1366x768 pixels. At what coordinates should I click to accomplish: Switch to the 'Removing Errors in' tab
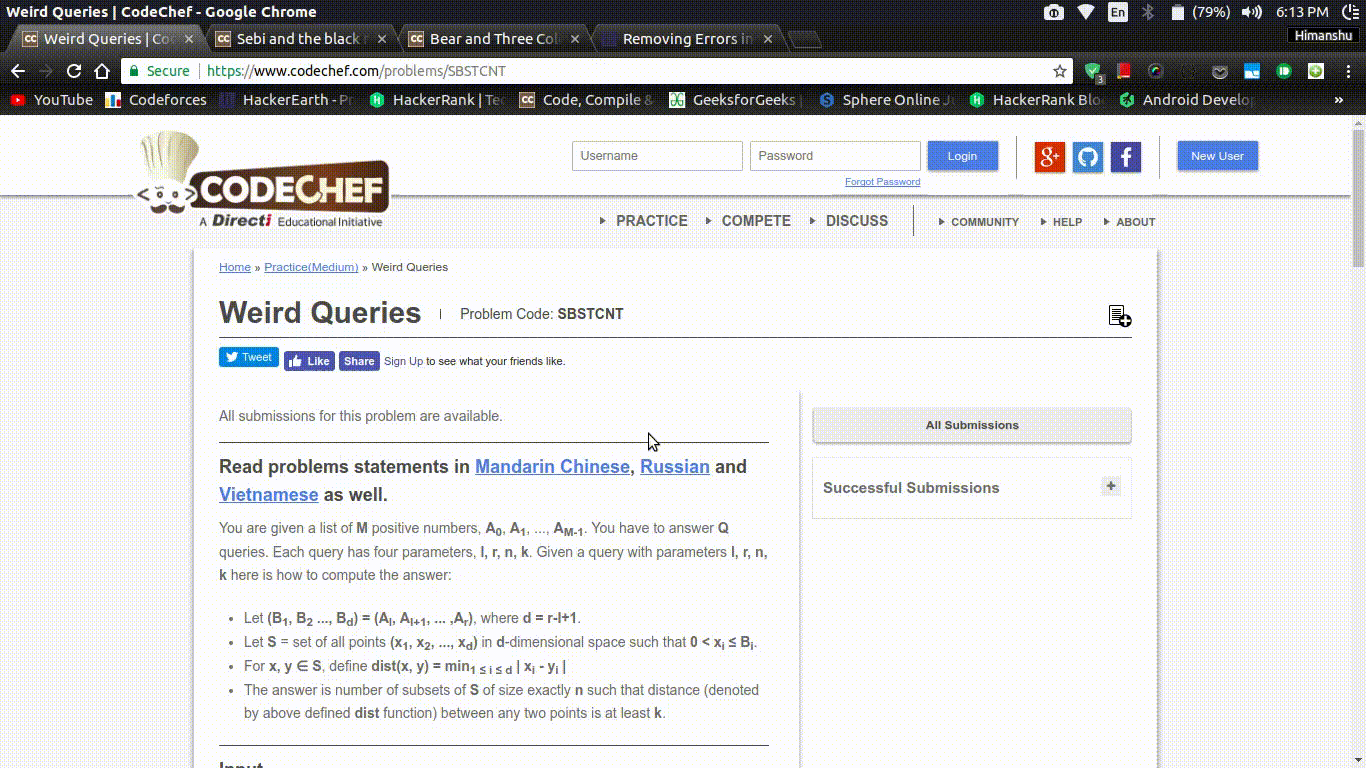[x=687, y=39]
